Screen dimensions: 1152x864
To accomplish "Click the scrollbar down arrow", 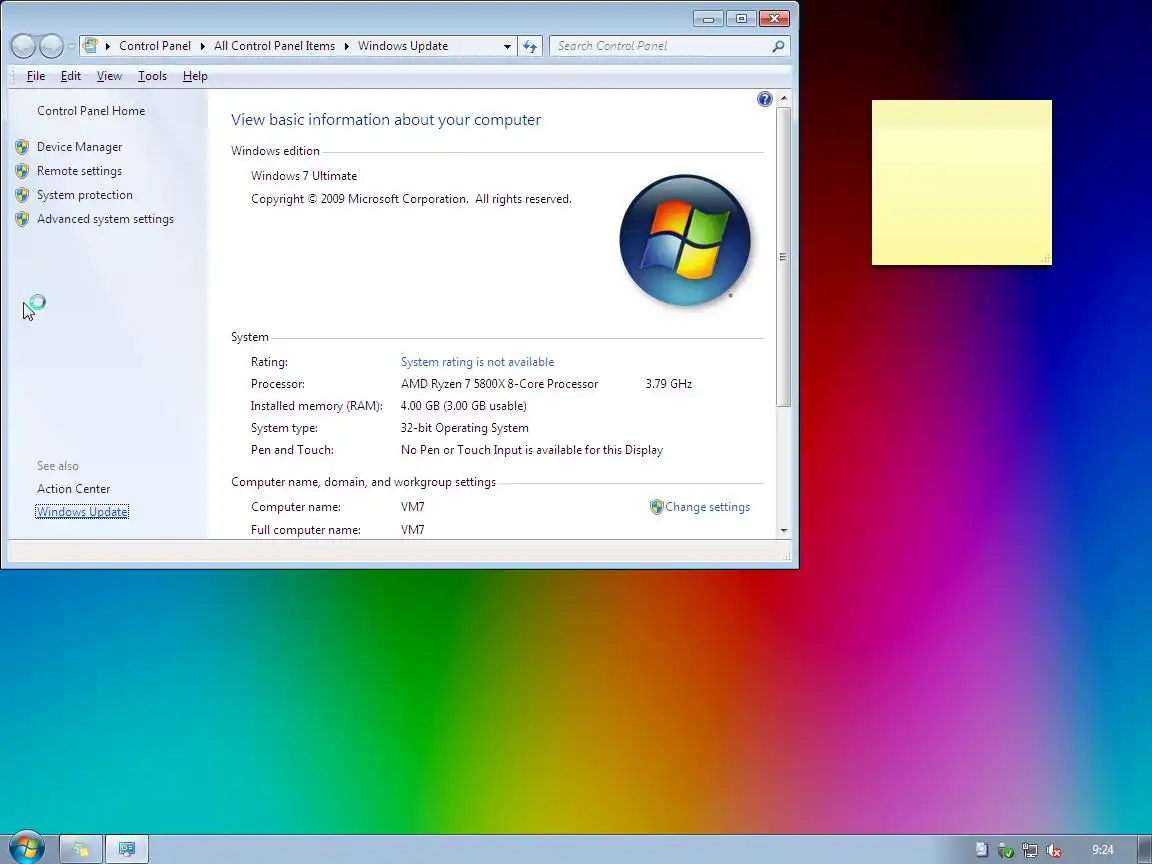I will (x=784, y=530).
